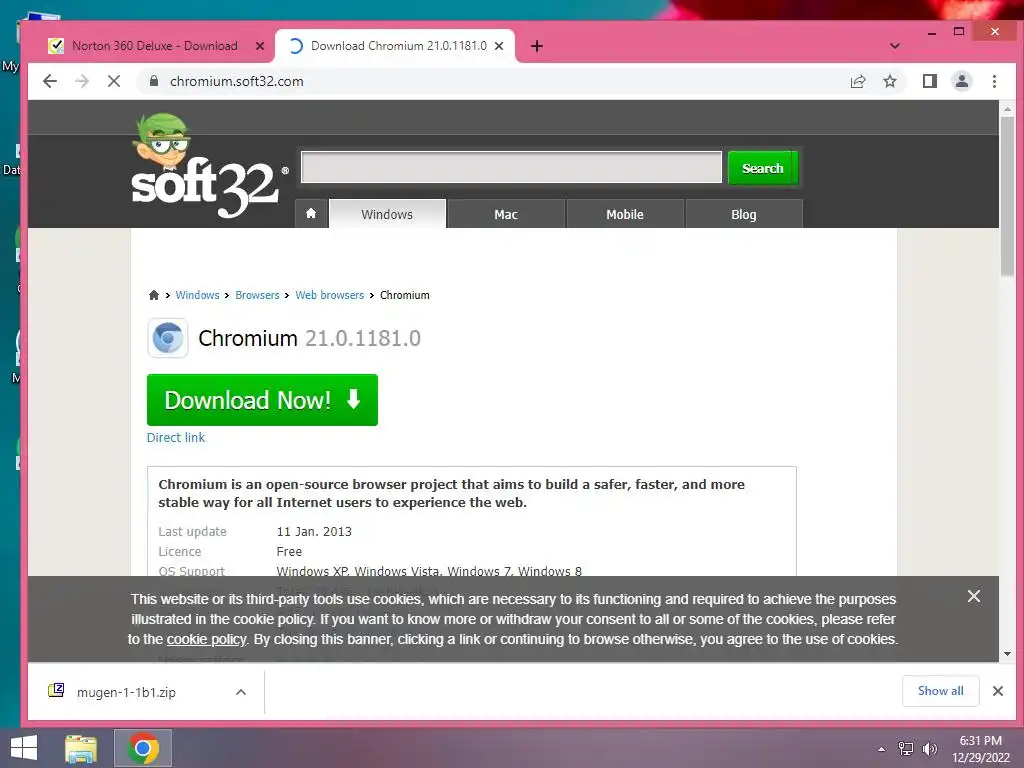Expand the tab search chevron
Image resolution: width=1024 pixels, height=768 pixels.
tap(895, 46)
